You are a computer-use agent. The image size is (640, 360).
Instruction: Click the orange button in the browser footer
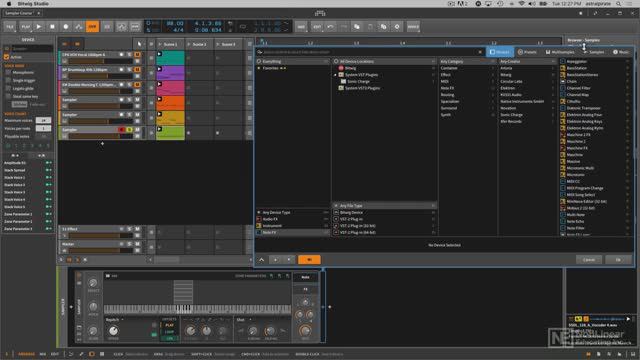309,260
